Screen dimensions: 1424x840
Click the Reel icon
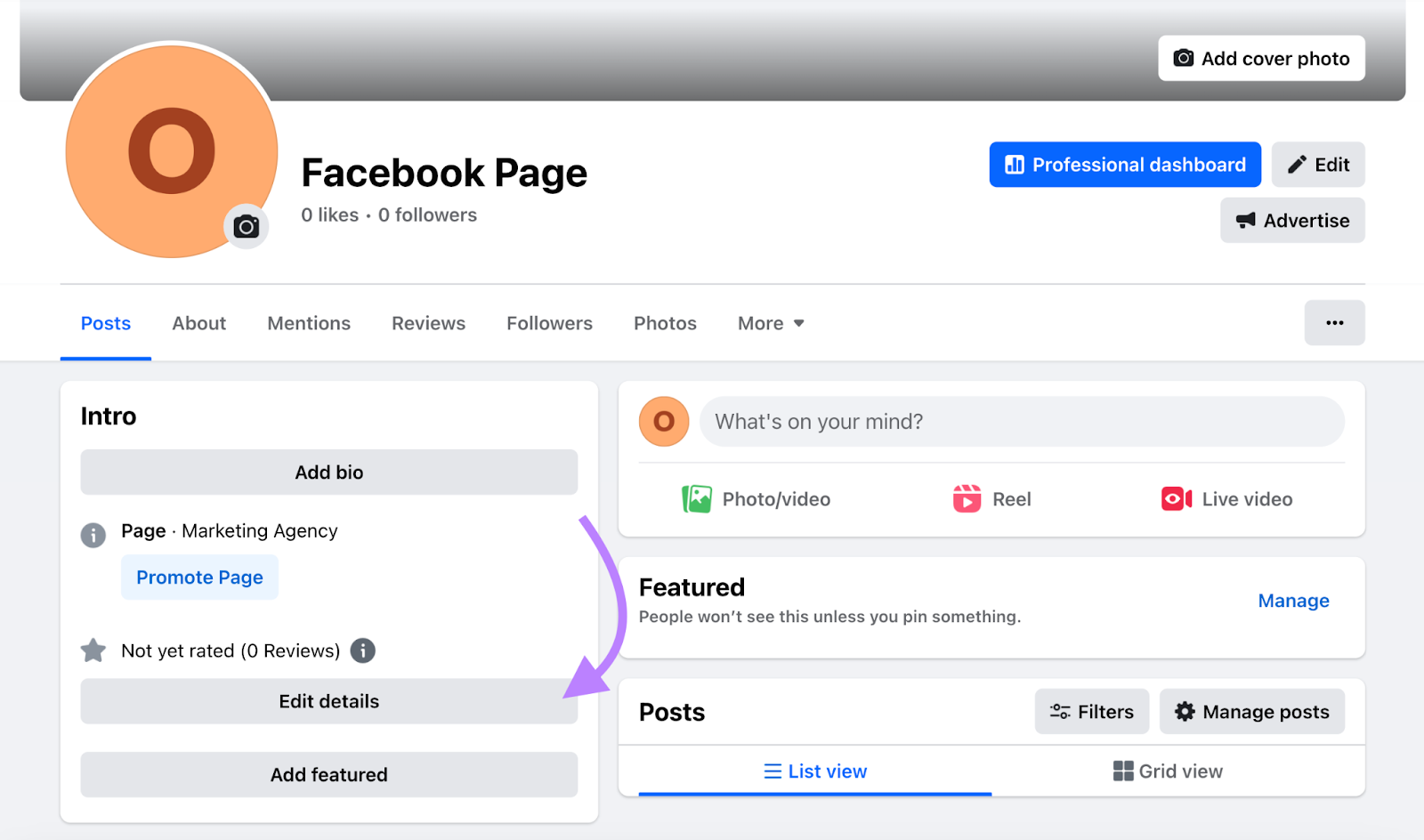coord(968,498)
